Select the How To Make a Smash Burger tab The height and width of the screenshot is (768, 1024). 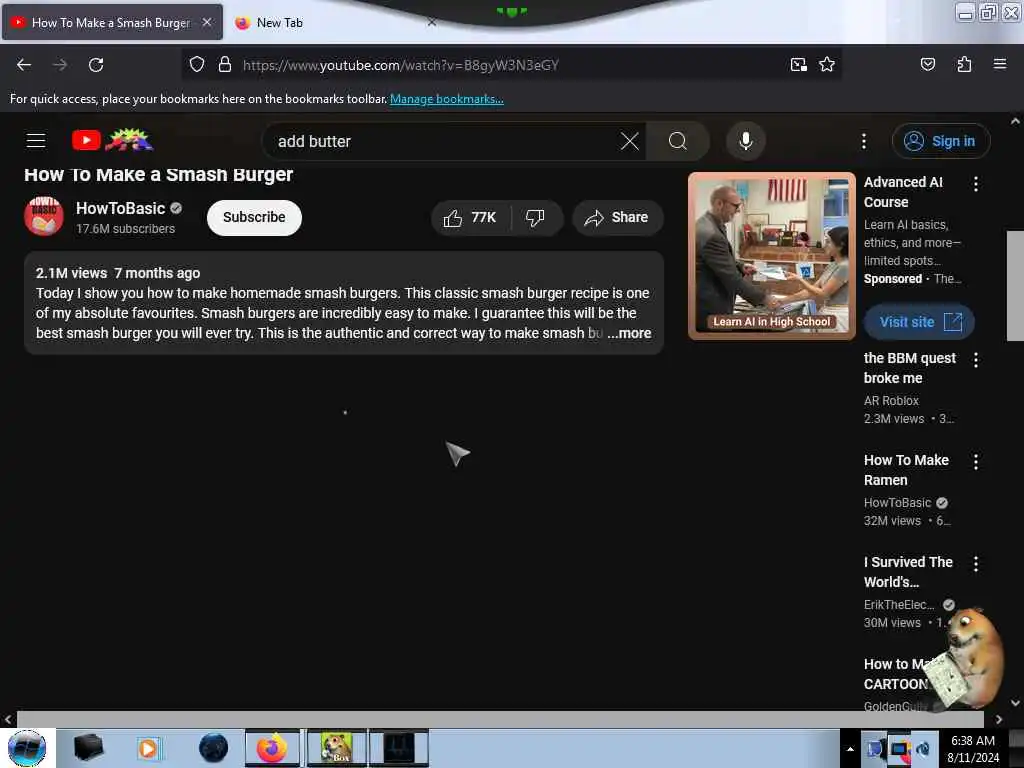[x=110, y=23]
